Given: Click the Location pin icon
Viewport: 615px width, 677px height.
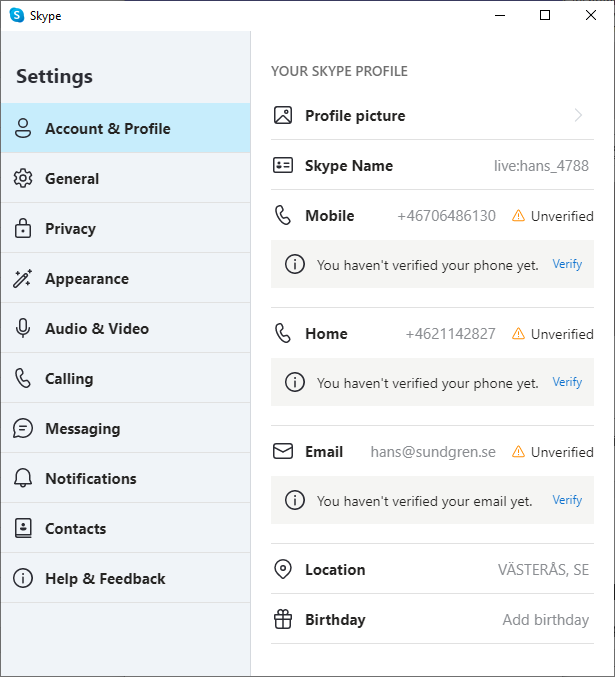Looking at the screenshot, I should coord(283,569).
